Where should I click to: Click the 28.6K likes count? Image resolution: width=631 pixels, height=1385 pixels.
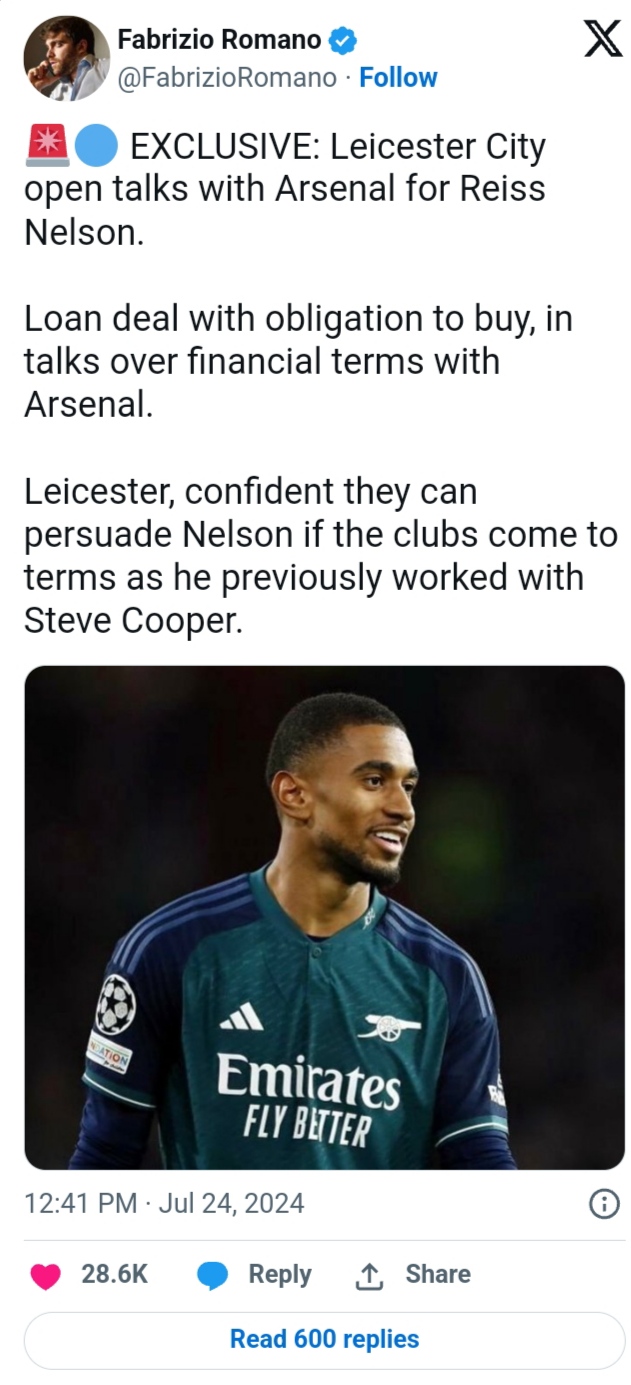[x=114, y=1275]
